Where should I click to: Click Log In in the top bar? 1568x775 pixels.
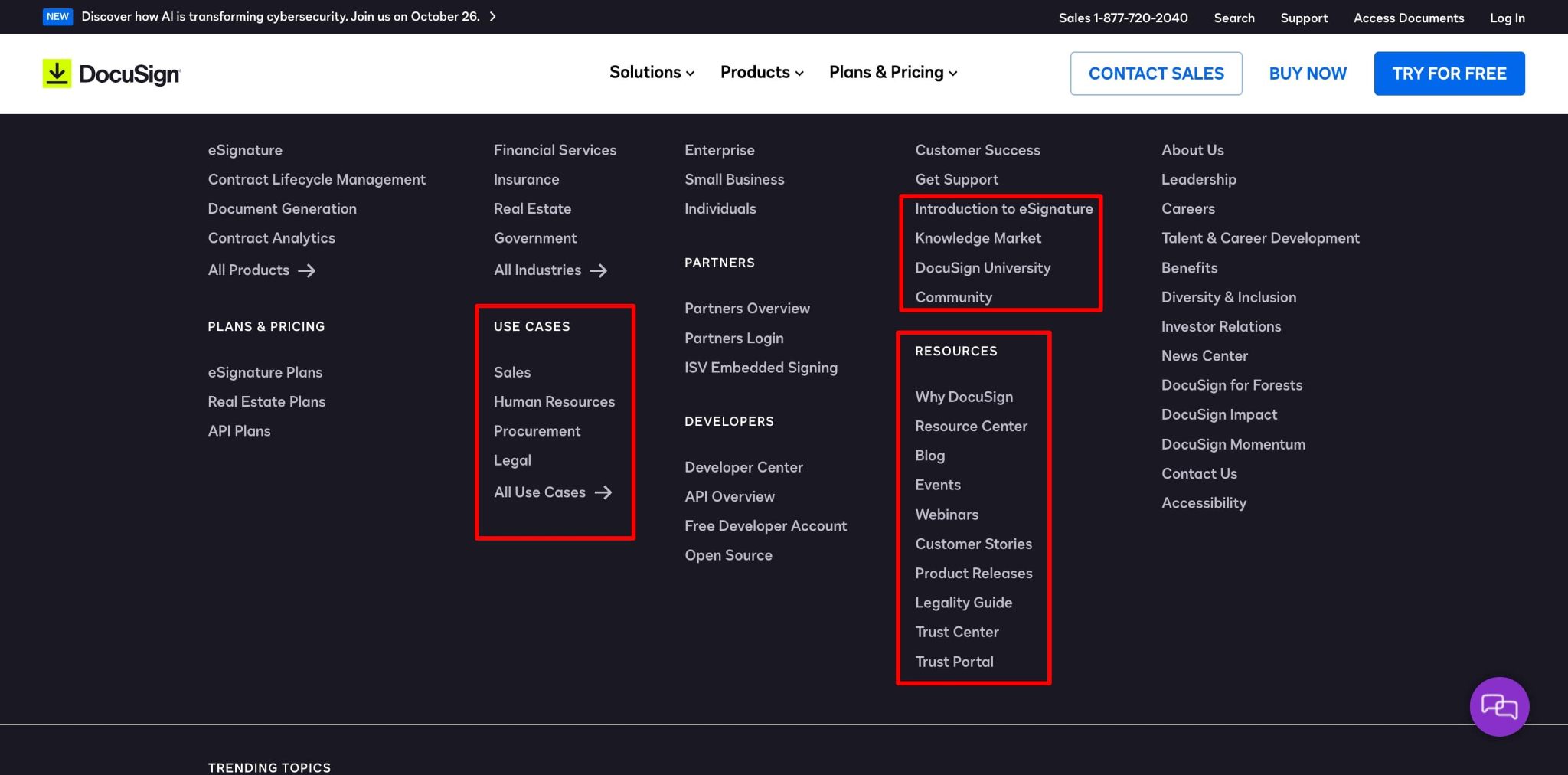point(1505,18)
